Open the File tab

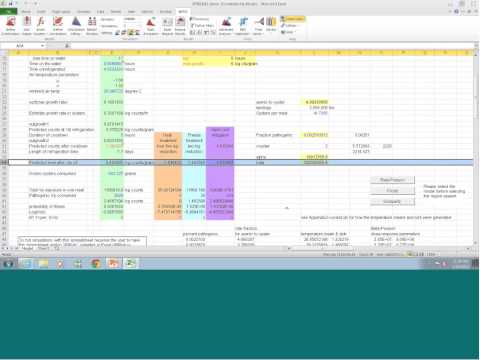9,12
